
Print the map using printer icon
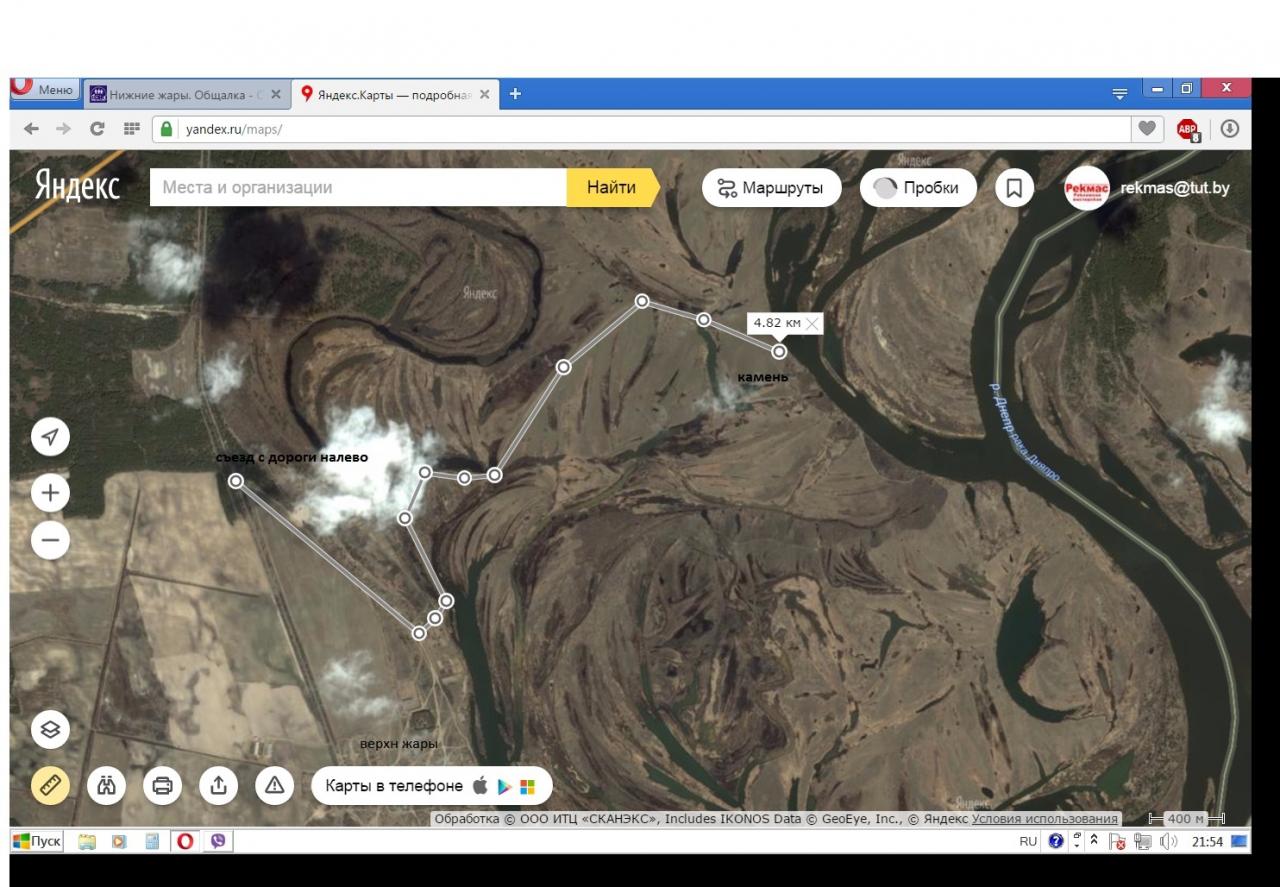(162, 786)
